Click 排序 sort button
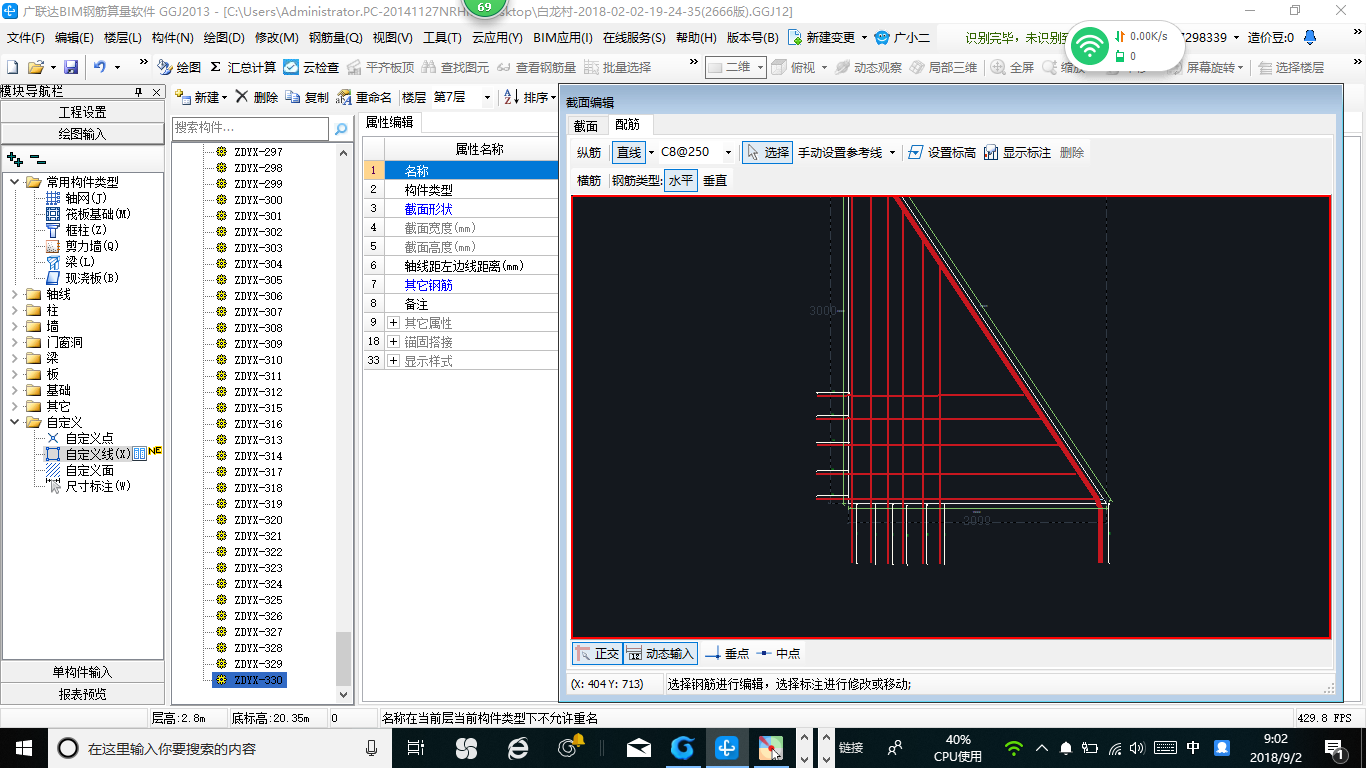This screenshot has width=1366, height=768. [x=530, y=97]
